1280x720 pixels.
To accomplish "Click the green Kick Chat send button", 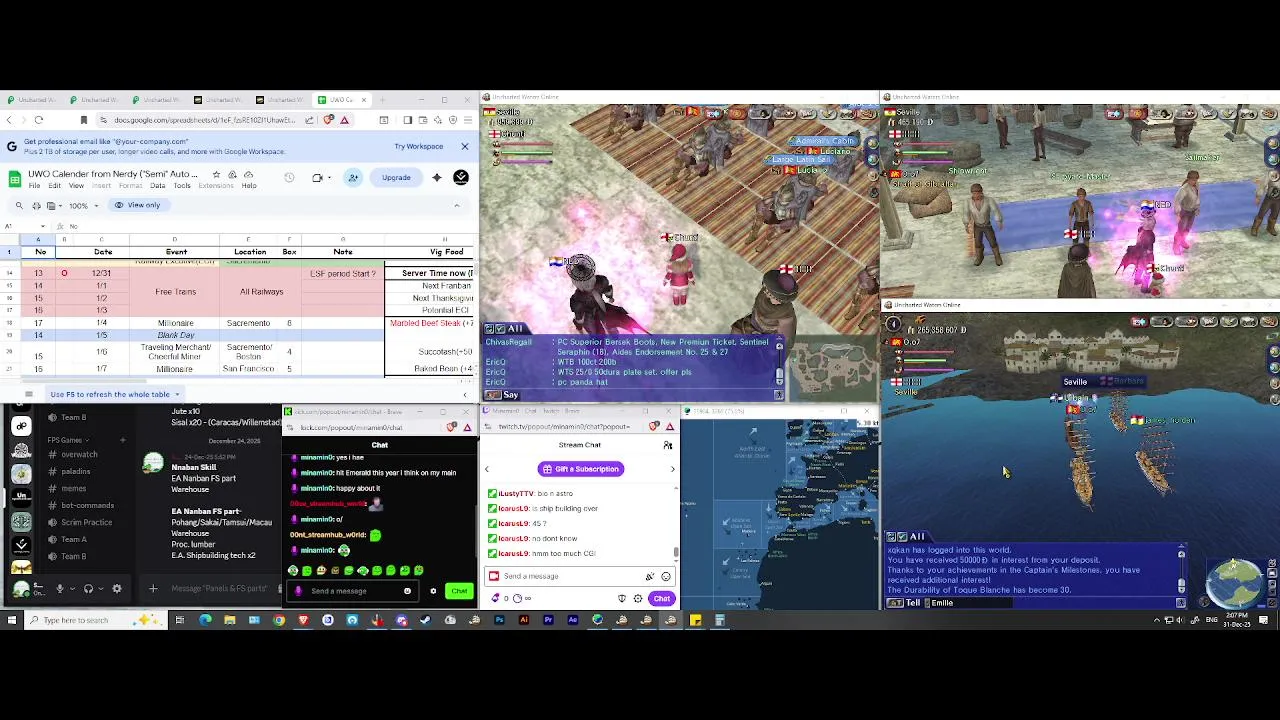I will tap(459, 591).
